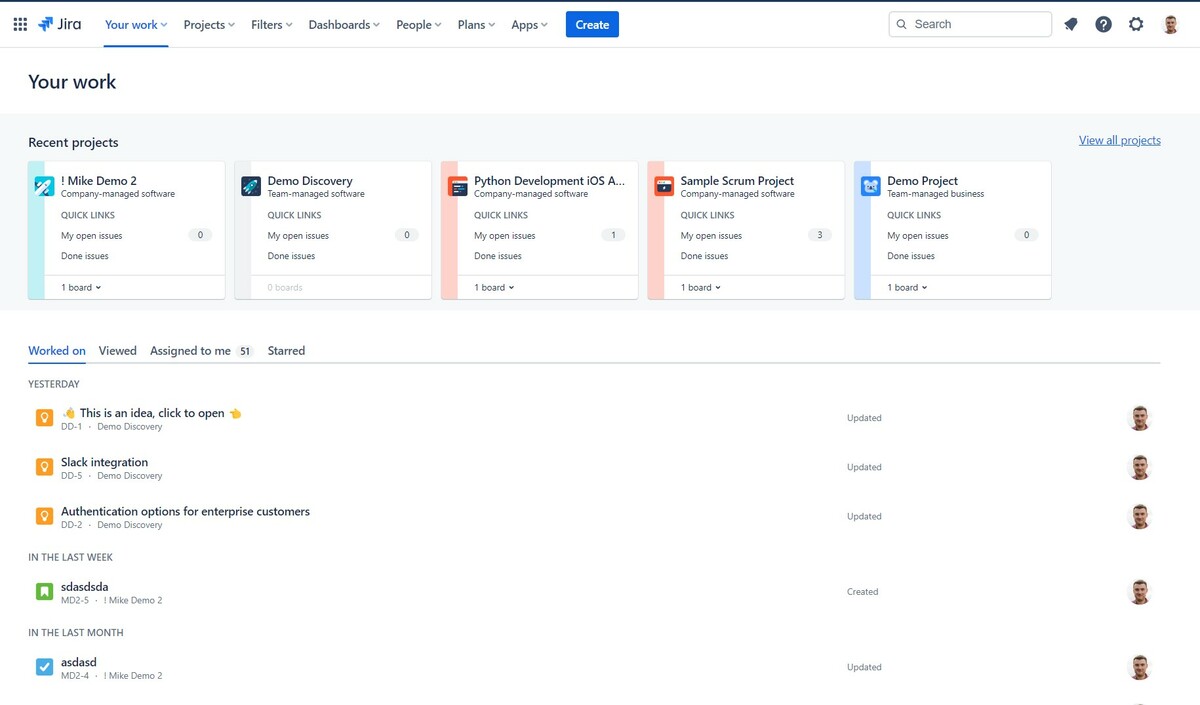Click the idea icon next to DD-1

pyautogui.click(x=44, y=418)
